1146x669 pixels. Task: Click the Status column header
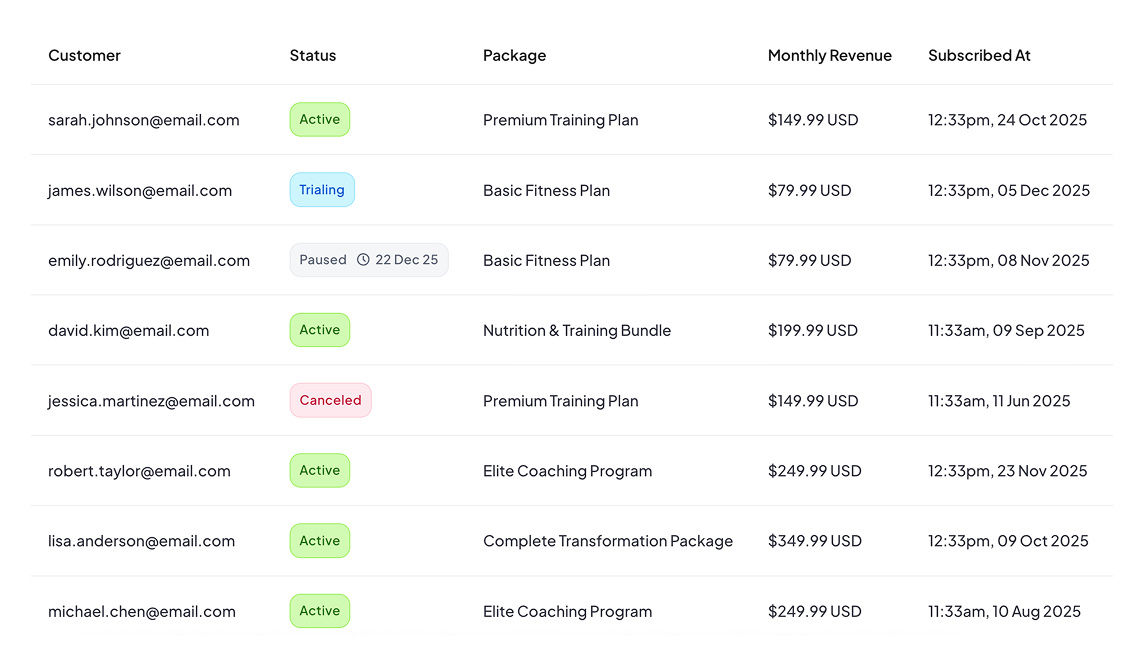pyautogui.click(x=312, y=56)
